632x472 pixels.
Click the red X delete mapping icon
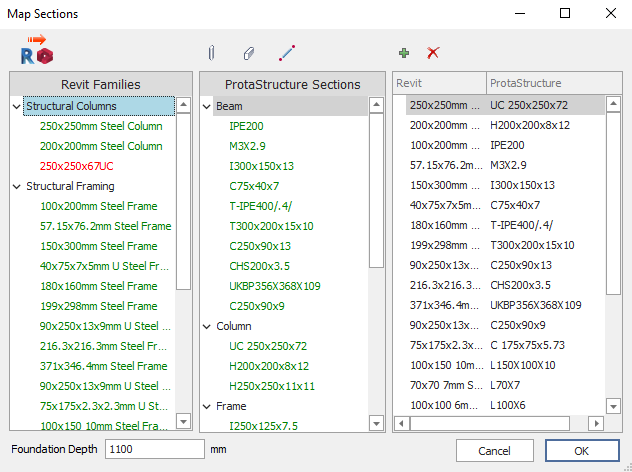click(433, 52)
